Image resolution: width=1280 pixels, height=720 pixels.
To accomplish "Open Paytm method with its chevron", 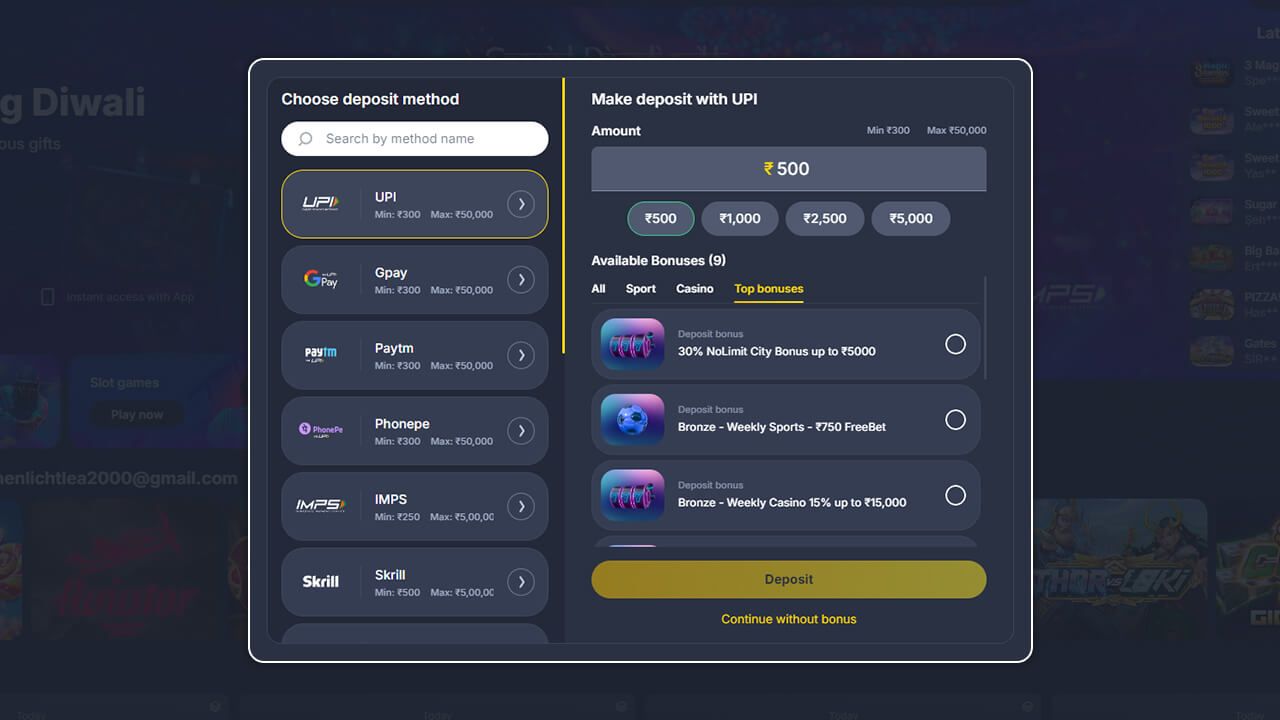I will (520, 355).
